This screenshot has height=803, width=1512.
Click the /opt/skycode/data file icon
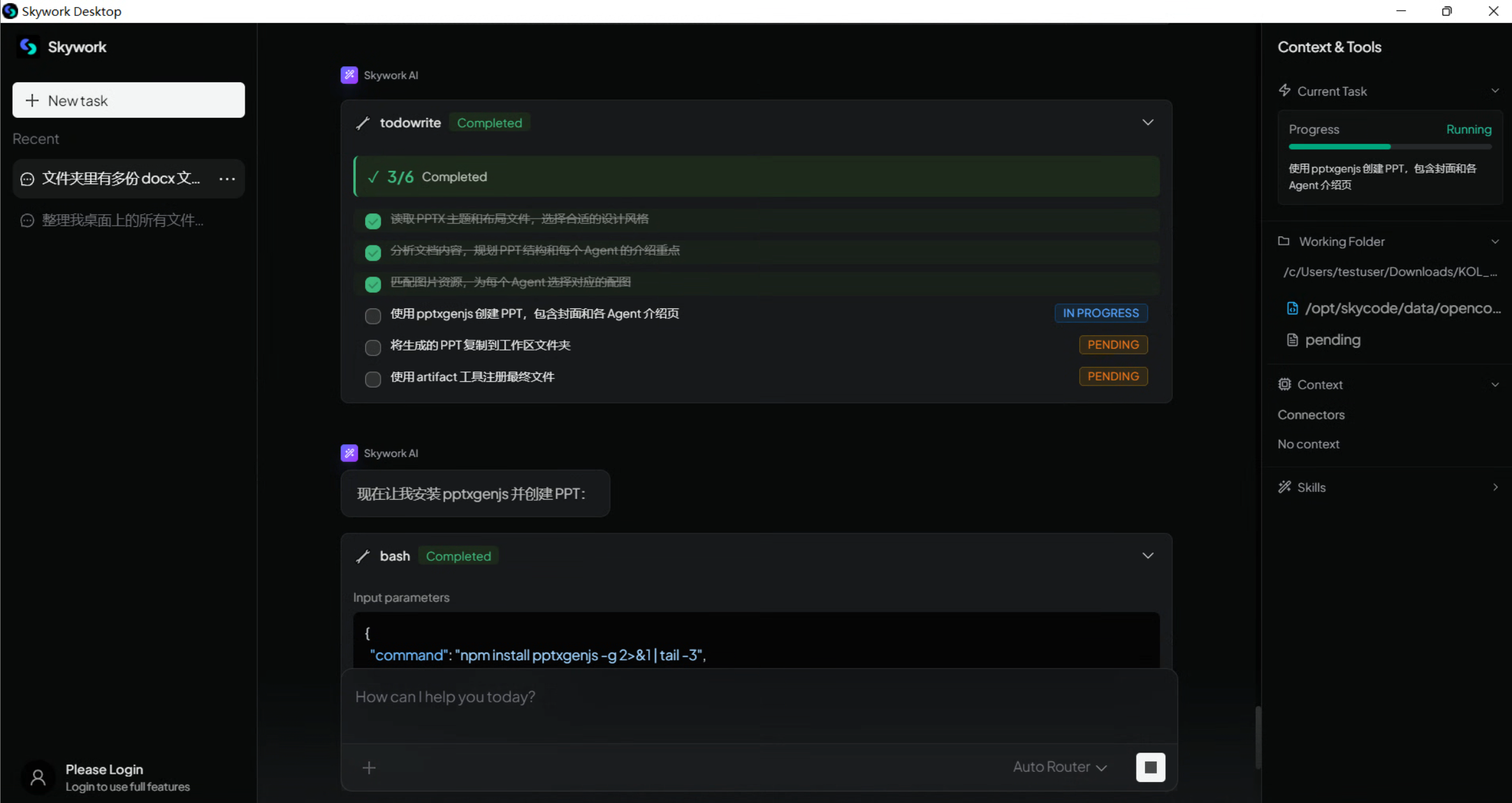pos(1292,308)
